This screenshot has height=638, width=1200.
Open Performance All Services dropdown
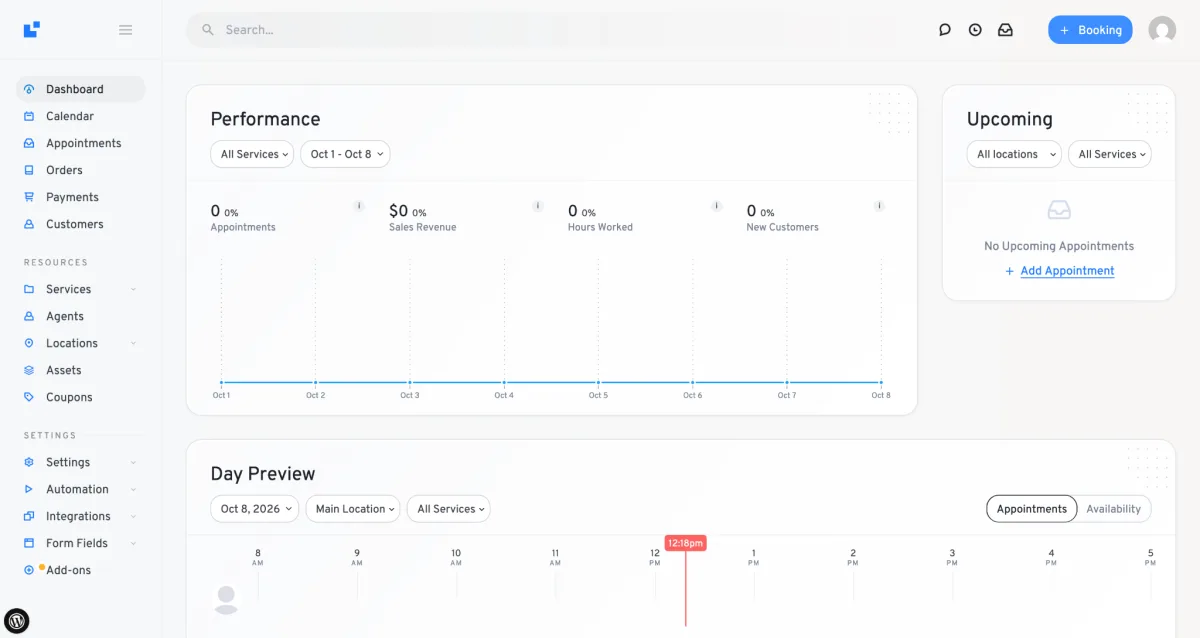(x=252, y=154)
